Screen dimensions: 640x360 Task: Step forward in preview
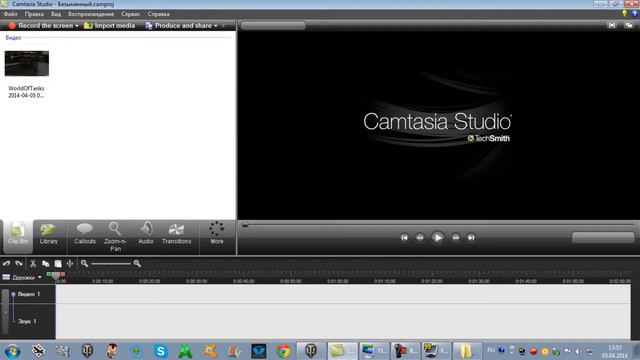point(456,238)
